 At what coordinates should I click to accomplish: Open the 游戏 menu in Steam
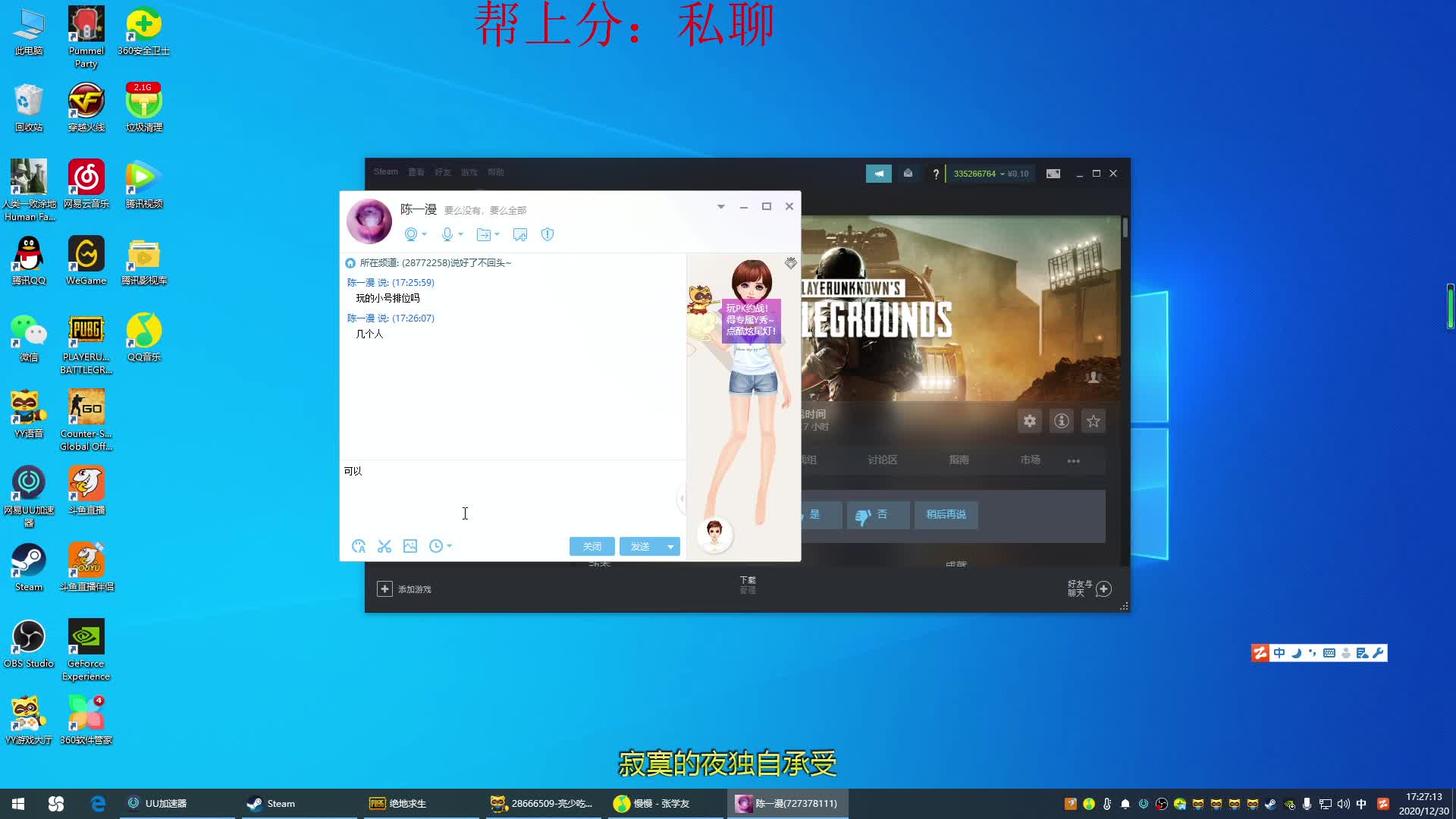(x=469, y=172)
